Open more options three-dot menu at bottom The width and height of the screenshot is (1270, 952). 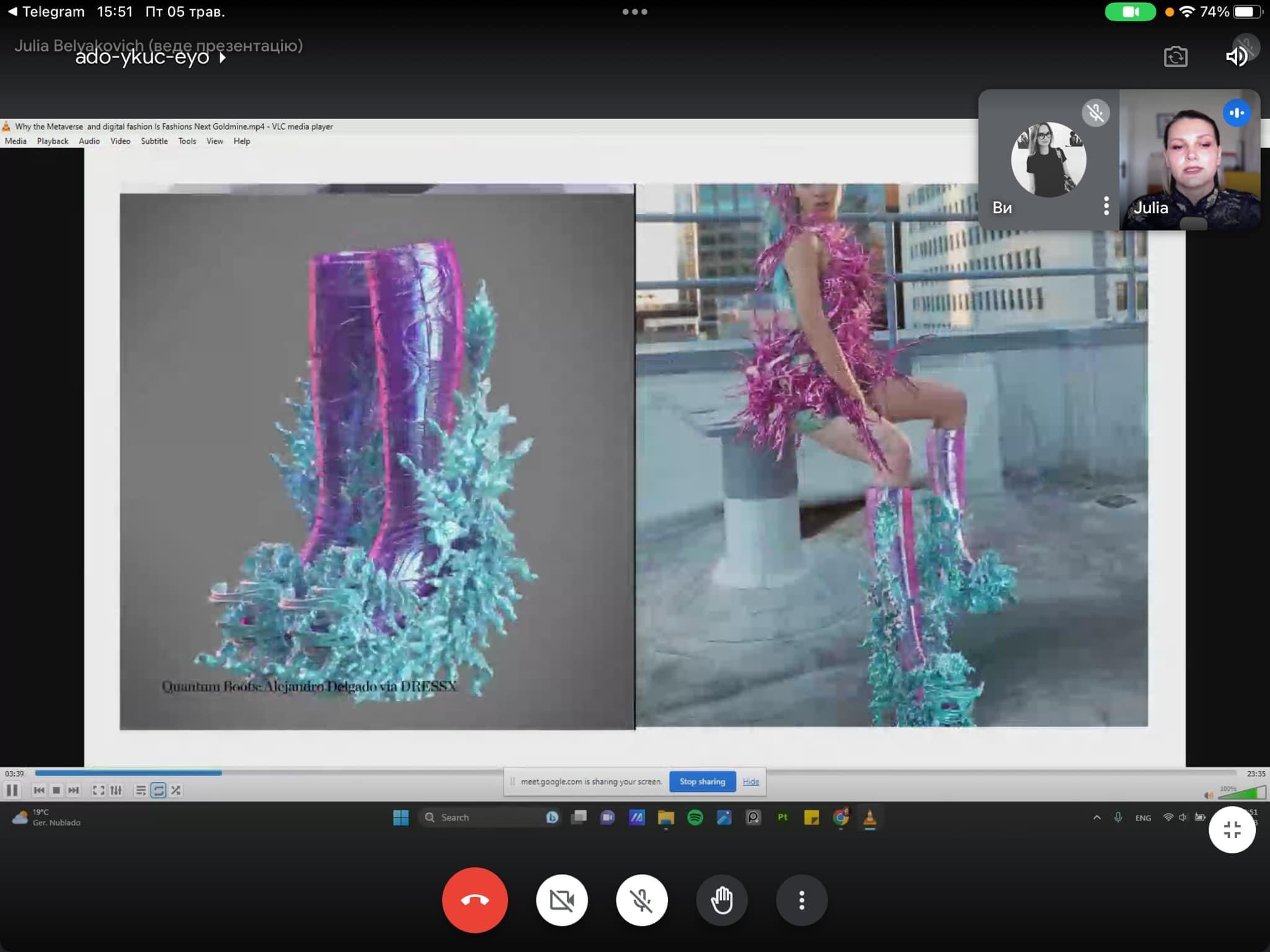coord(802,900)
